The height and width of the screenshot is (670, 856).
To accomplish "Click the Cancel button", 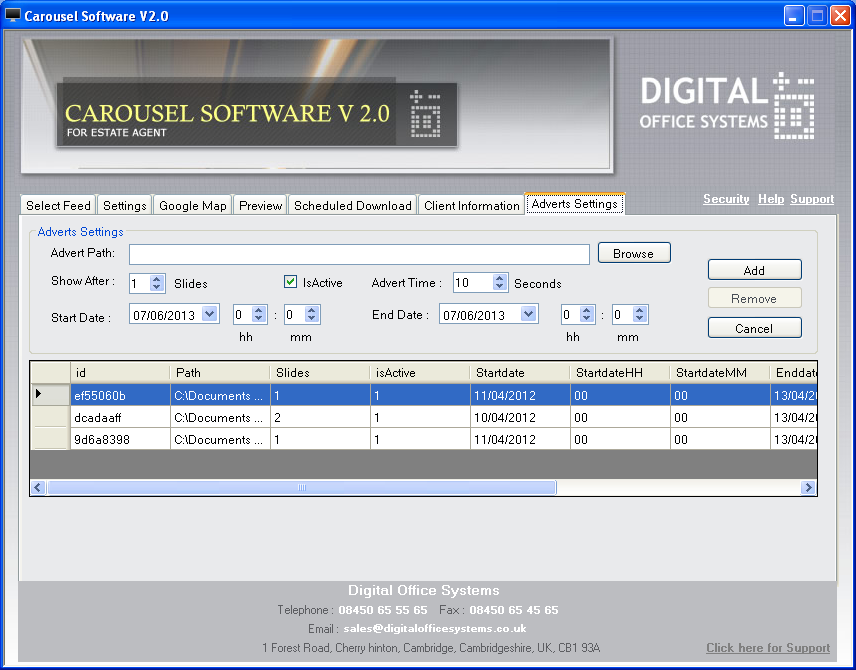I will pos(754,328).
